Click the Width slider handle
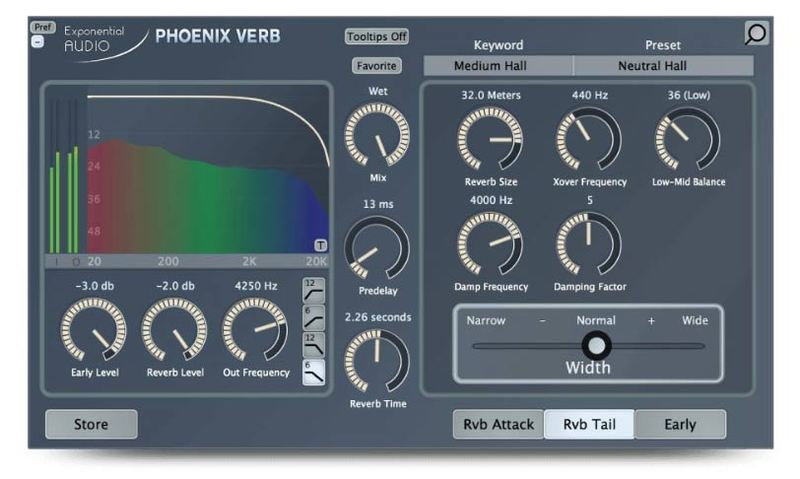This screenshot has height=479, width=800. tap(596, 346)
